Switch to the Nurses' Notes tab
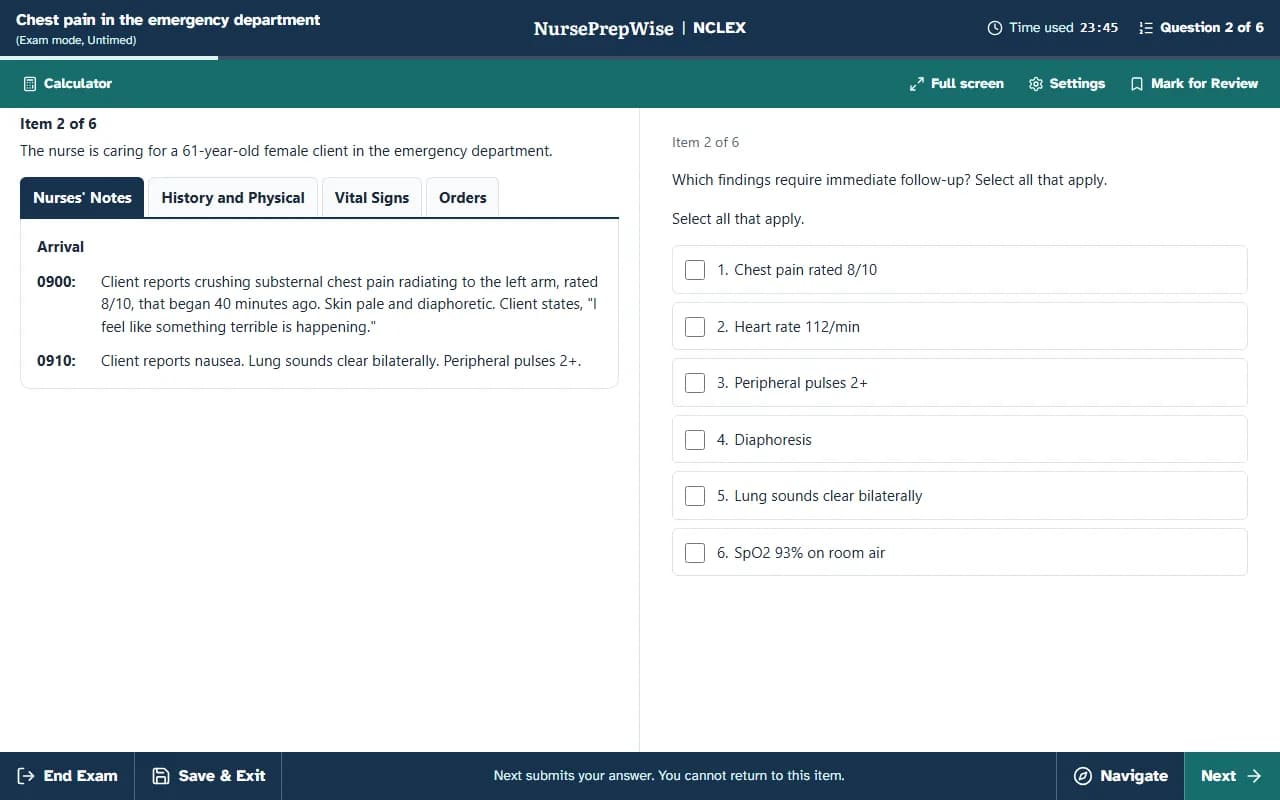1280x800 pixels. pos(82,198)
